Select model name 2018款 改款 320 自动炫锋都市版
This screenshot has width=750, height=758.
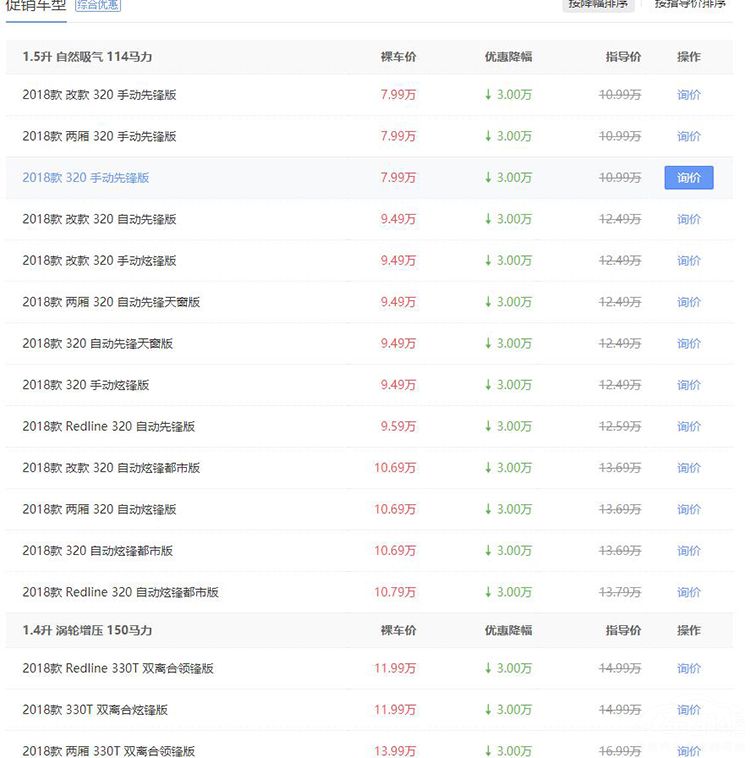111,468
